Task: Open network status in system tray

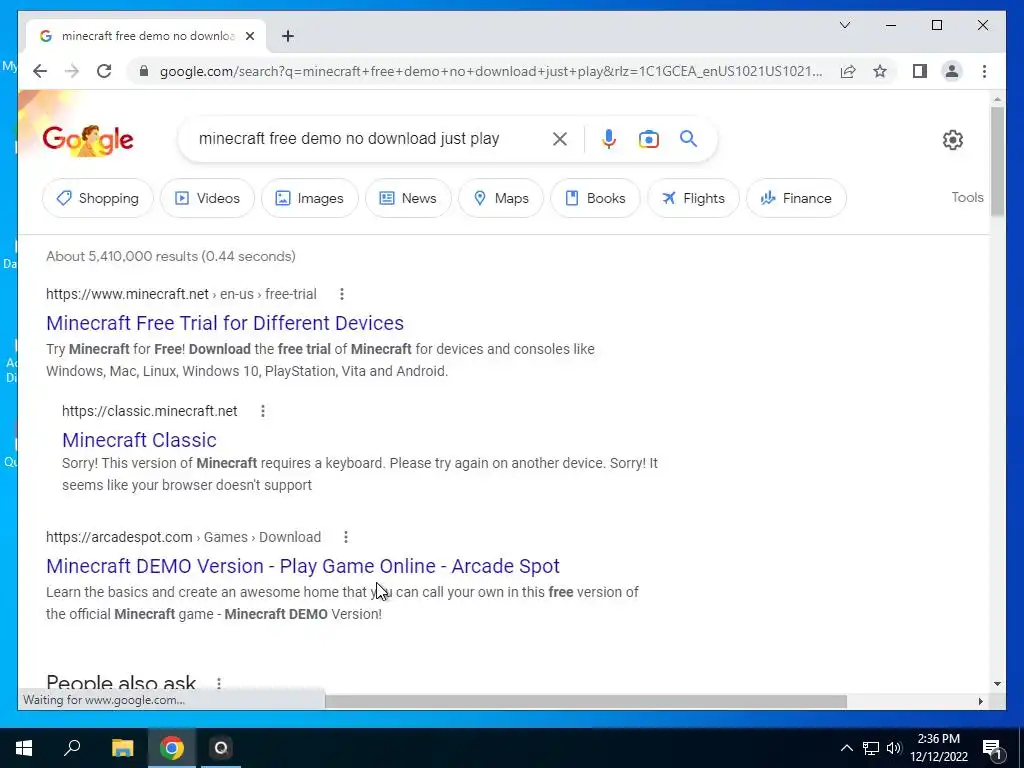Action: click(871, 748)
